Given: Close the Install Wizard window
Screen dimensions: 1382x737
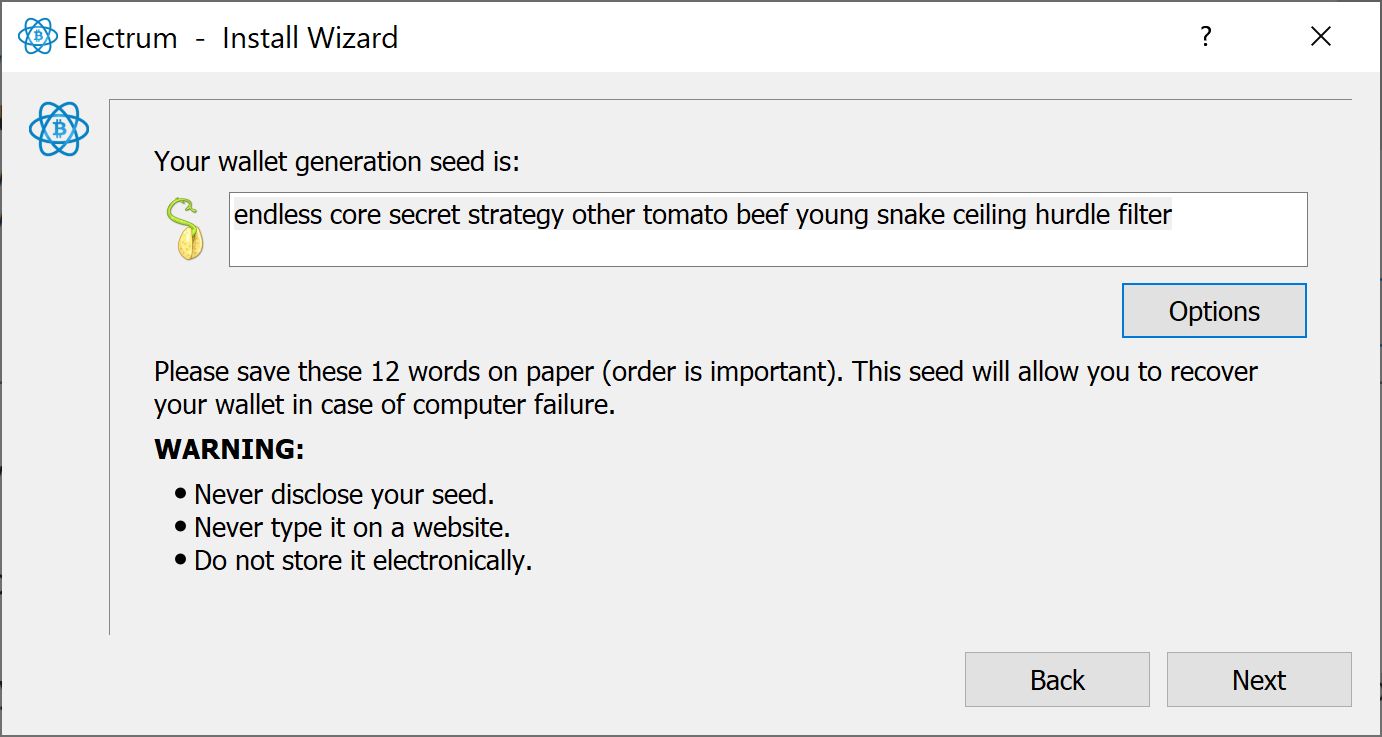Looking at the screenshot, I should click(x=1320, y=37).
